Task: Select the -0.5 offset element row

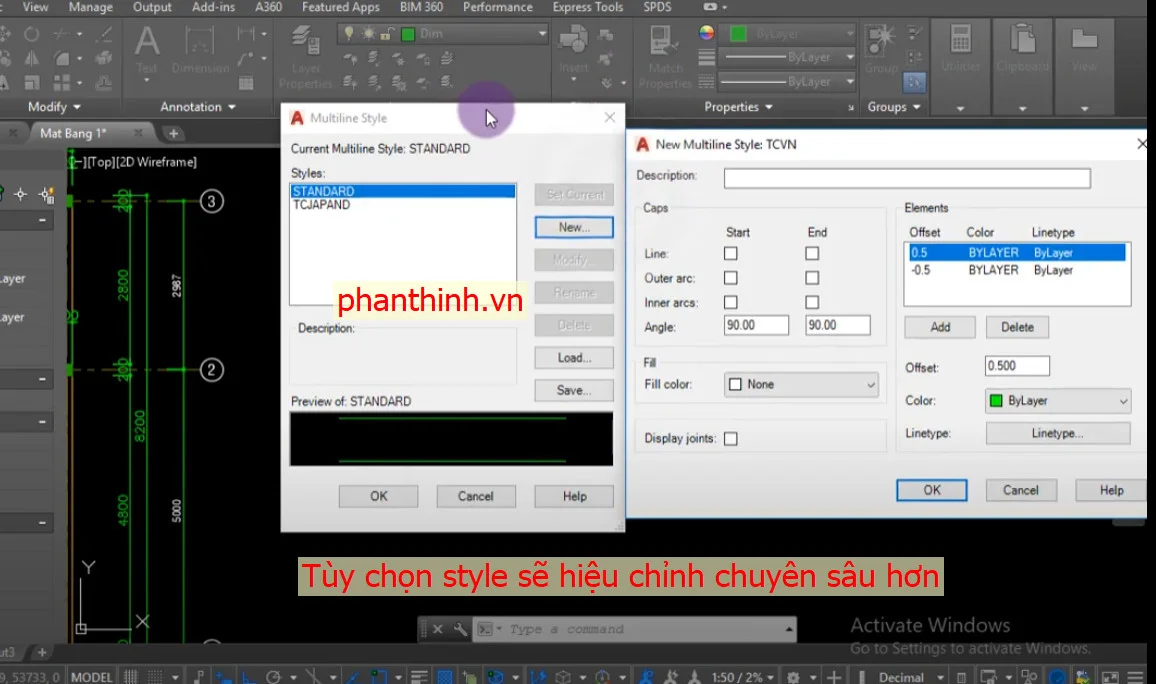Action: (1017, 271)
